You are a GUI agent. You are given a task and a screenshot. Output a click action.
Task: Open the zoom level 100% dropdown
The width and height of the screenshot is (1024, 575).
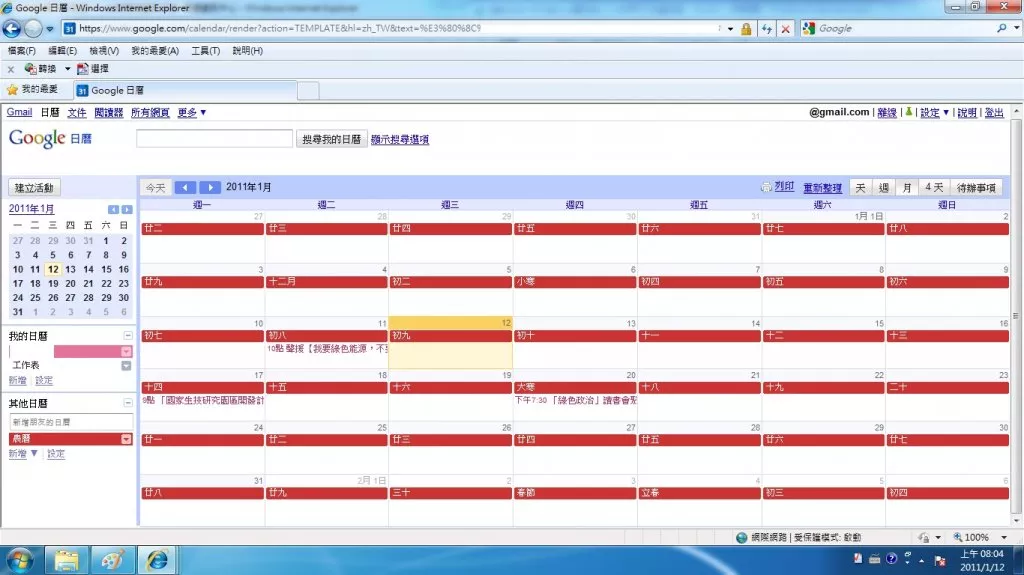coord(1004,537)
